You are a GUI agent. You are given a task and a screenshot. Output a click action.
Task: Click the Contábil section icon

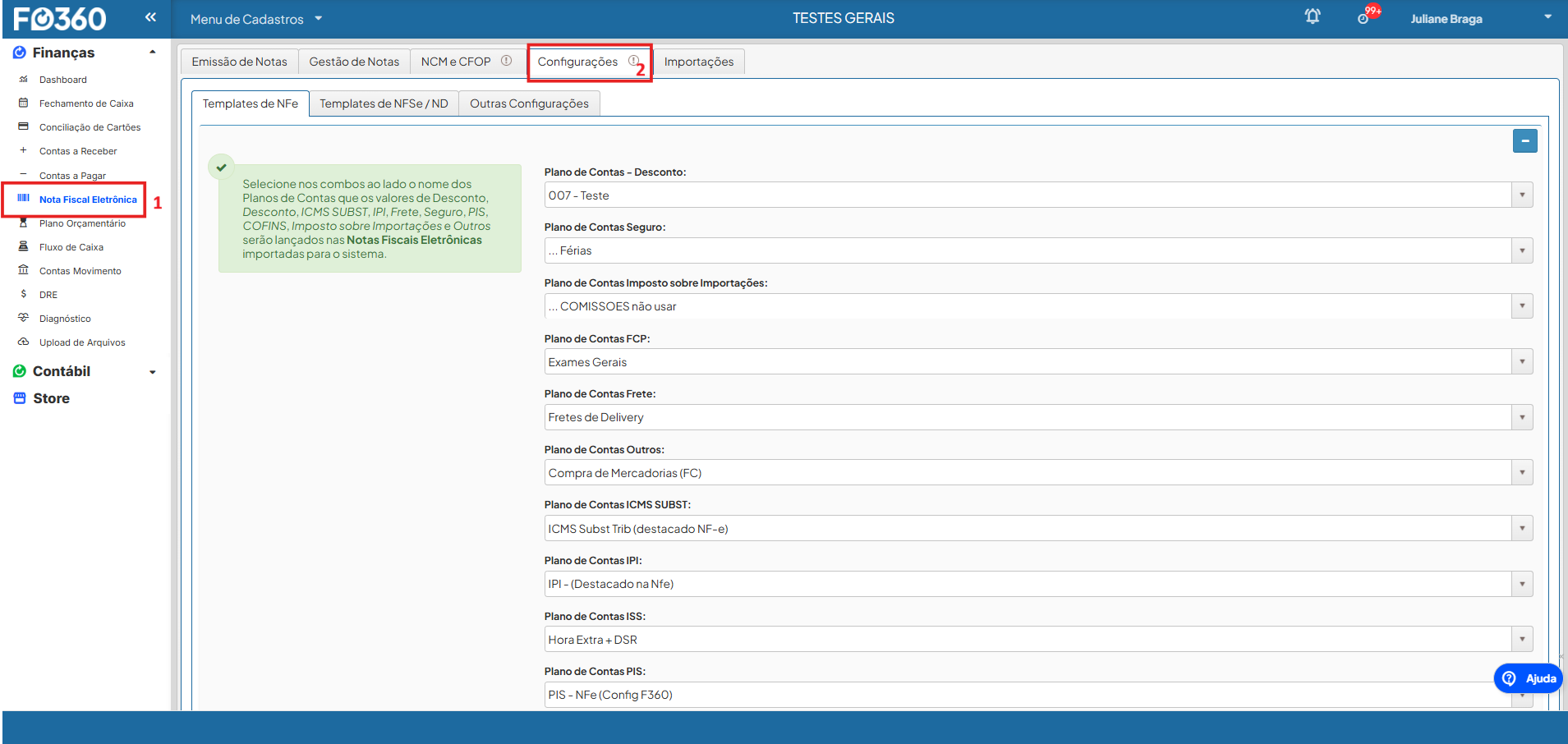(20, 371)
